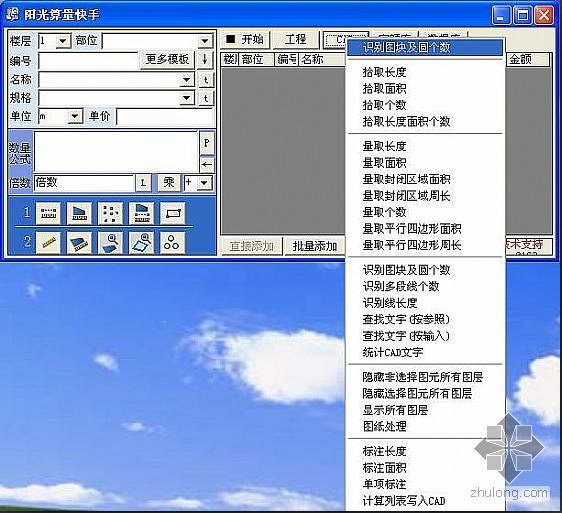Open the 楼层 dropdown

(63, 41)
